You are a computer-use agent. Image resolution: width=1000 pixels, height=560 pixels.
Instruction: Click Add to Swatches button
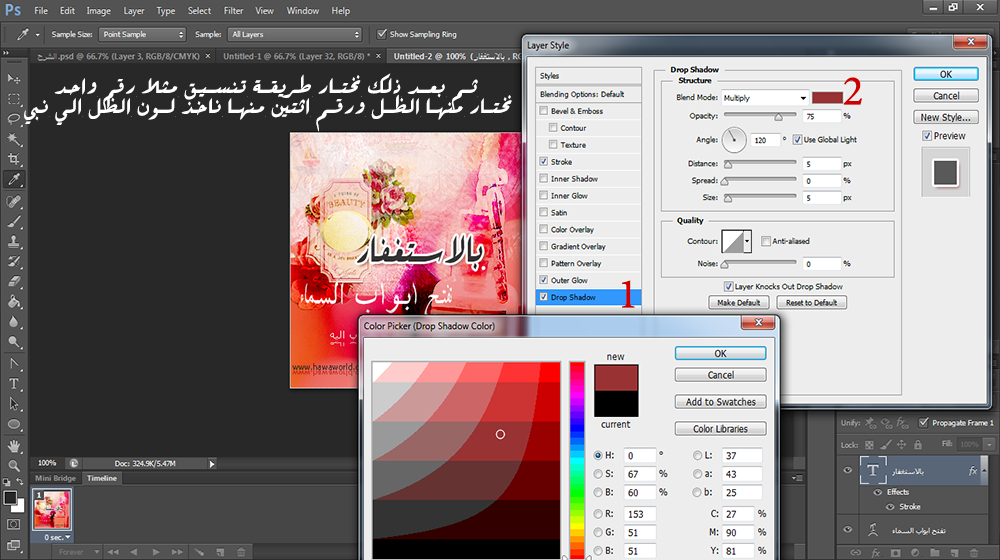(x=720, y=402)
